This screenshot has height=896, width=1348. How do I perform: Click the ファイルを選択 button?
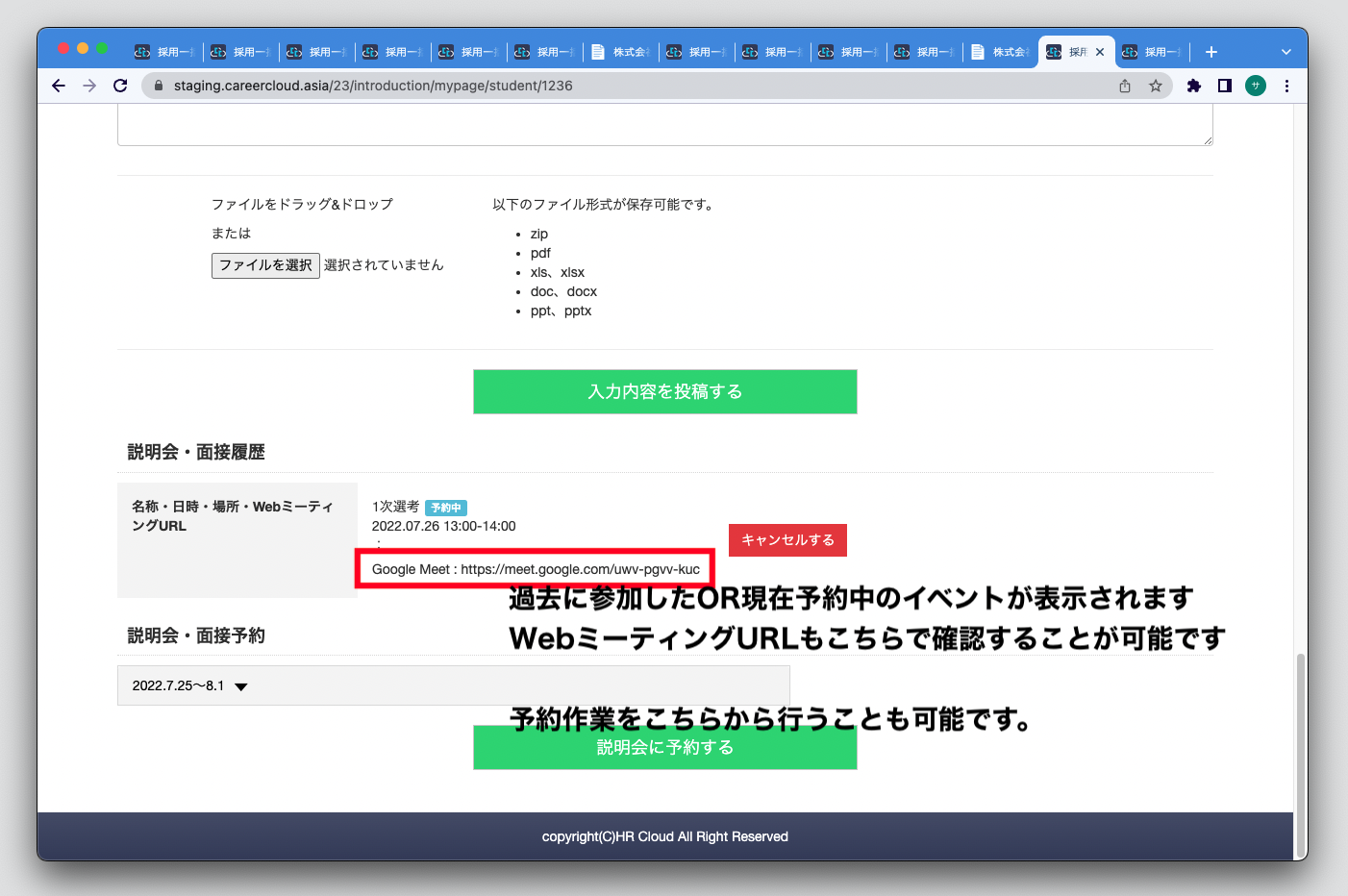point(265,265)
